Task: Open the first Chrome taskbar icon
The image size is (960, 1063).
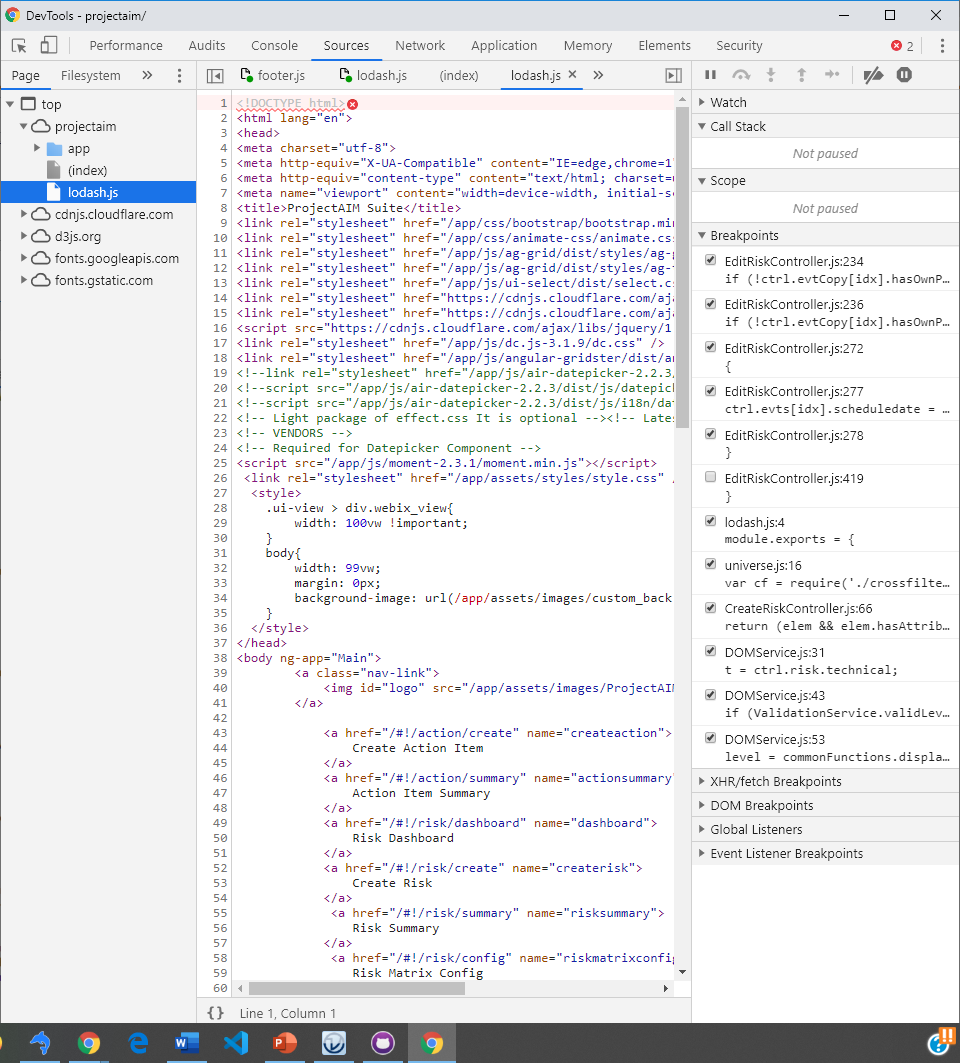Action: click(x=88, y=1043)
